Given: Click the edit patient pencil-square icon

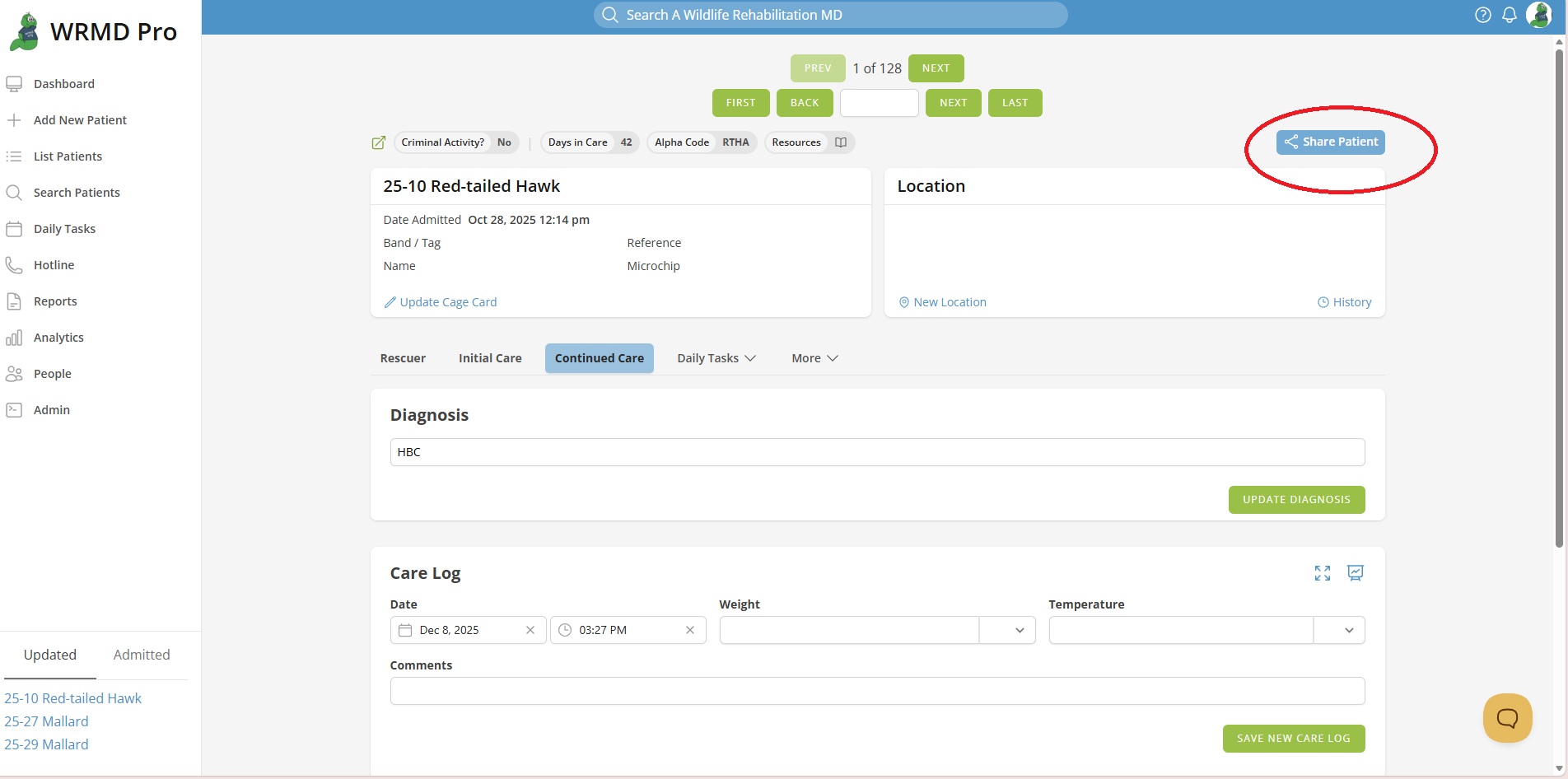Looking at the screenshot, I should pyautogui.click(x=379, y=142).
